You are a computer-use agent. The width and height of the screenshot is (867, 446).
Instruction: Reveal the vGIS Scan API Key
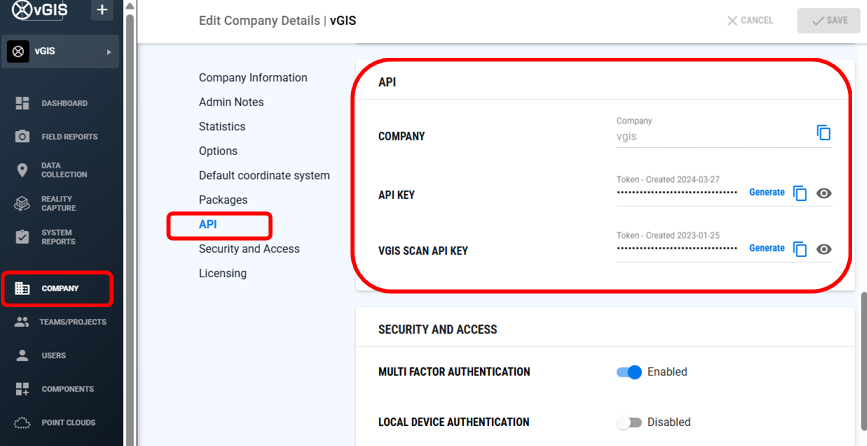[824, 249]
